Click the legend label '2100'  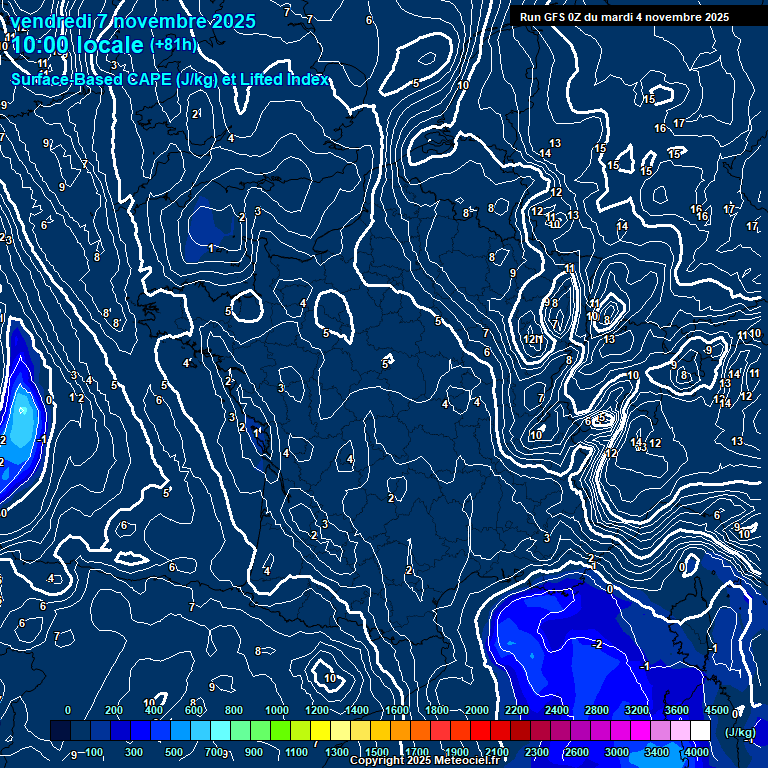[497, 752]
